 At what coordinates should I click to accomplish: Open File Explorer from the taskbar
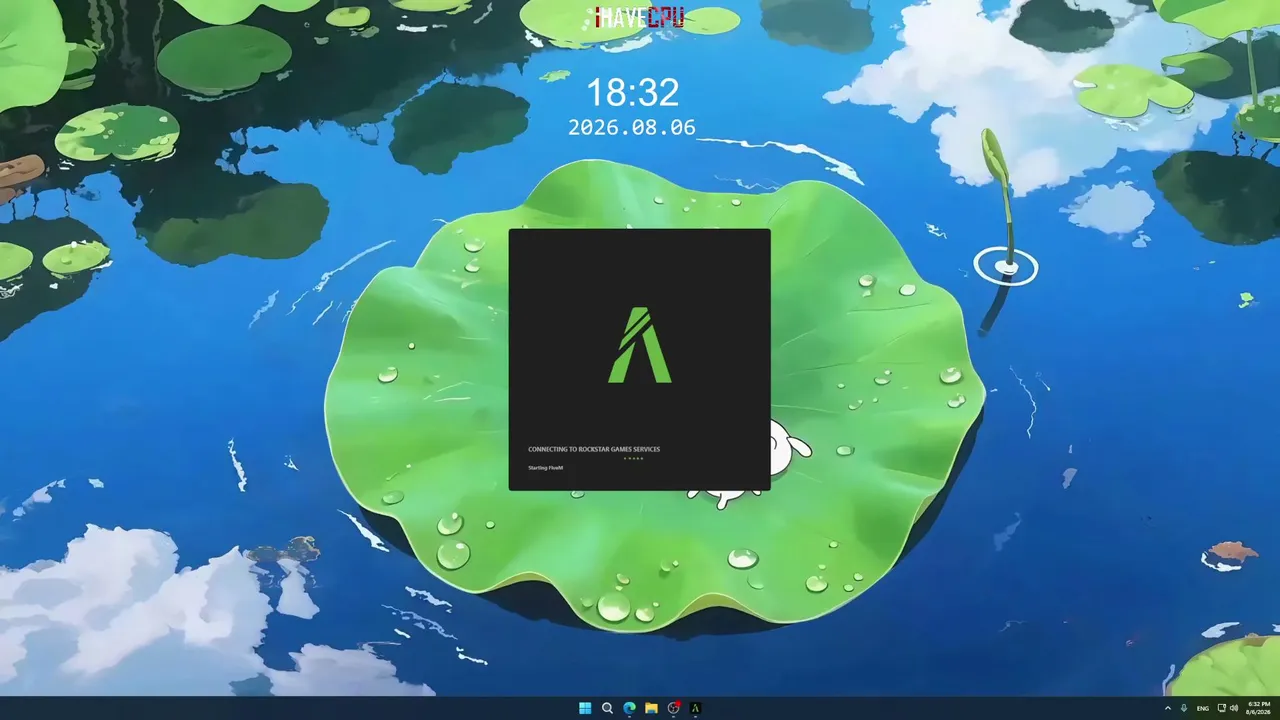pos(651,708)
